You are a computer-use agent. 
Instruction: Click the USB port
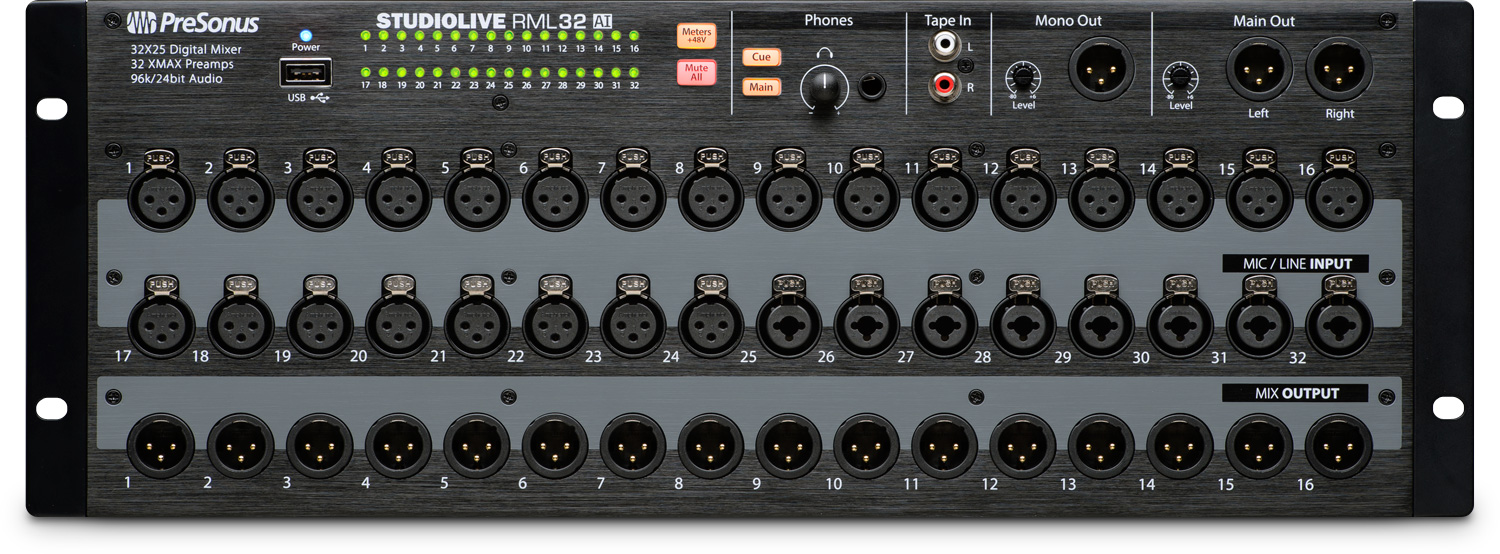tap(306, 74)
